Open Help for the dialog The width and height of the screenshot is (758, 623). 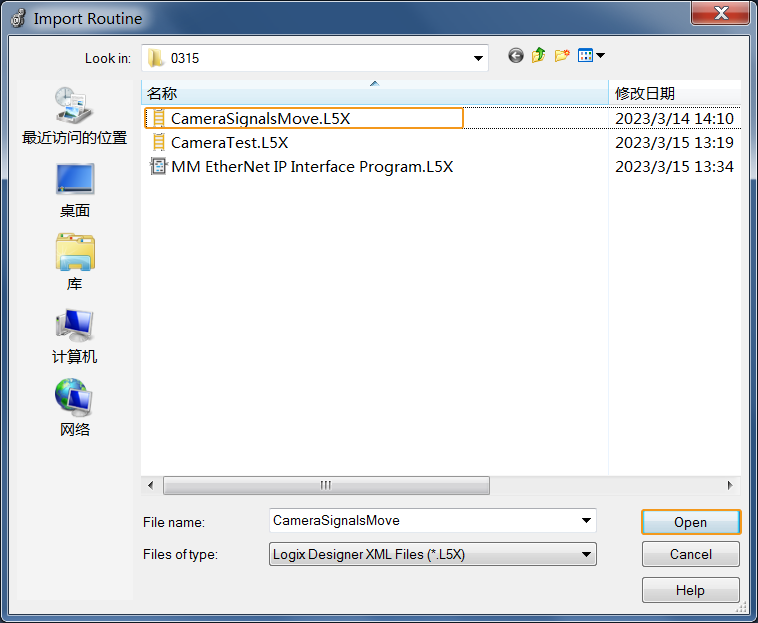point(691,590)
